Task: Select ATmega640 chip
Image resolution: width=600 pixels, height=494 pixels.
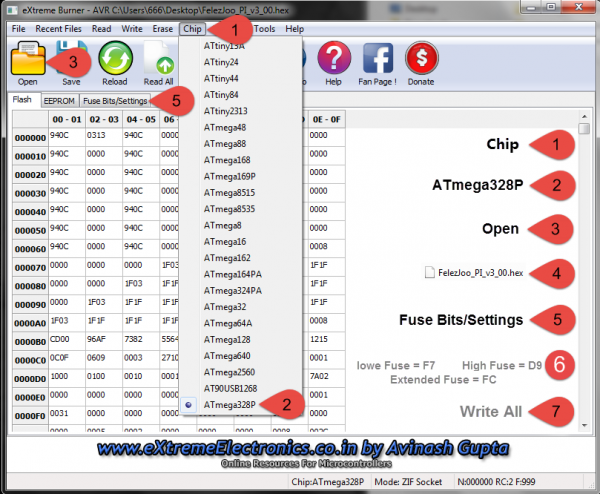Action: pyautogui.click(x=241, y=356)
